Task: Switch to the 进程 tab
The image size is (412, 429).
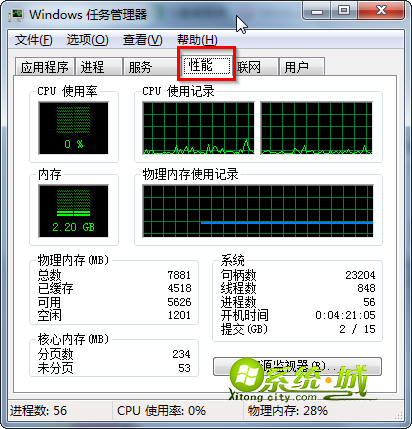Action: click(98, 67)
